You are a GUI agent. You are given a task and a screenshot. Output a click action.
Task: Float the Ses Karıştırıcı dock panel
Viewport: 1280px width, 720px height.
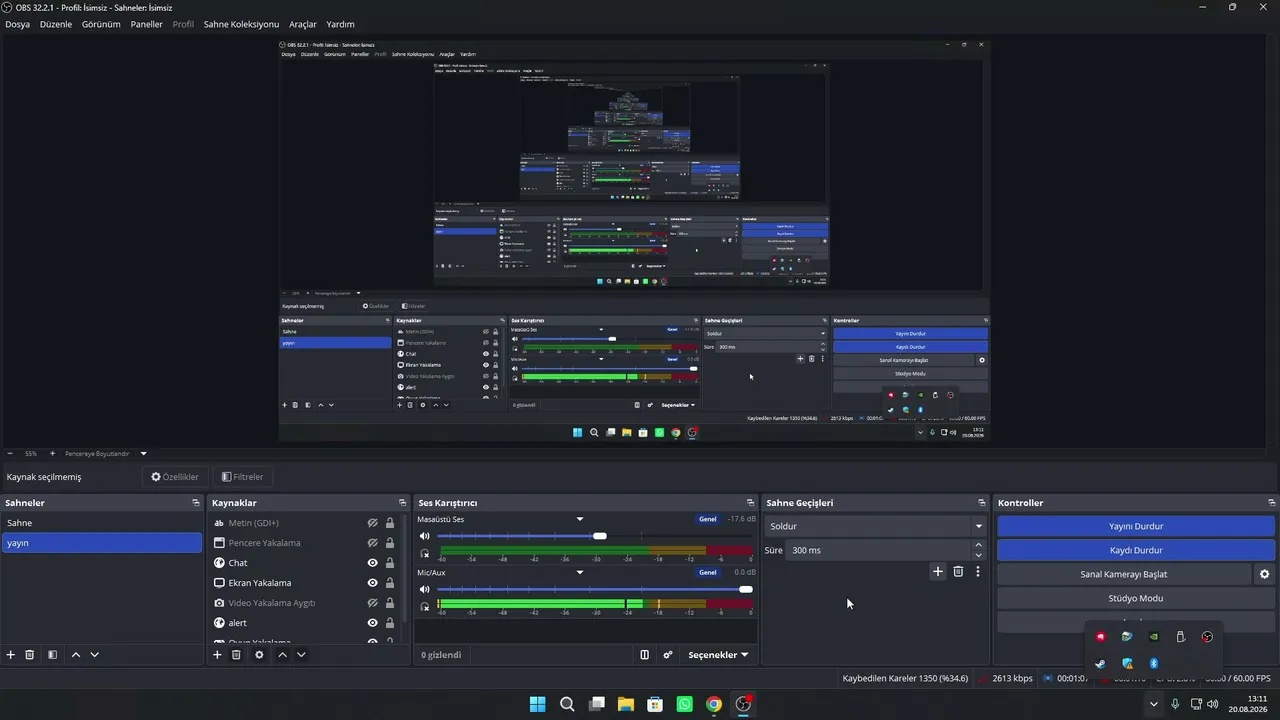750,503
